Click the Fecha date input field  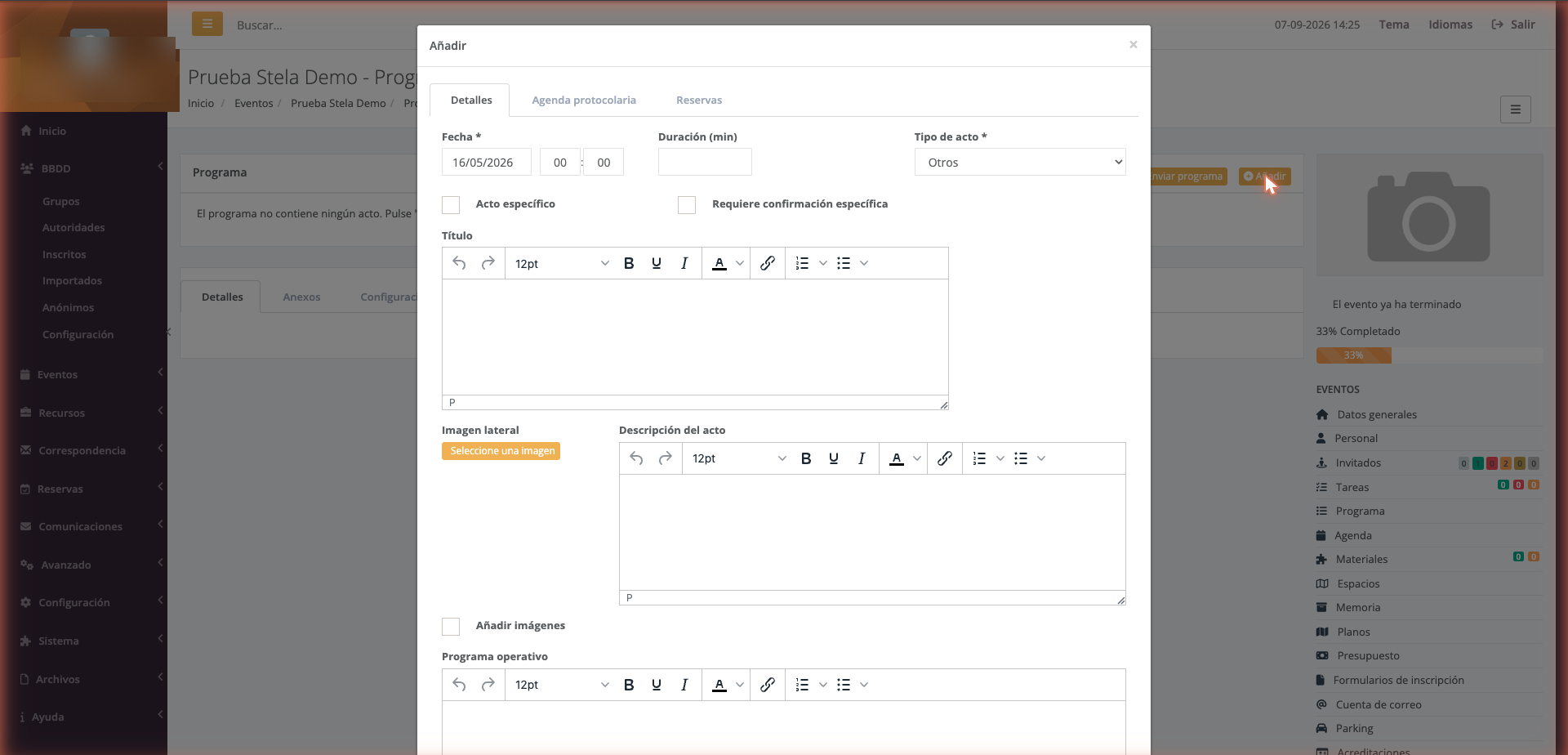click(x=487, y=162)
